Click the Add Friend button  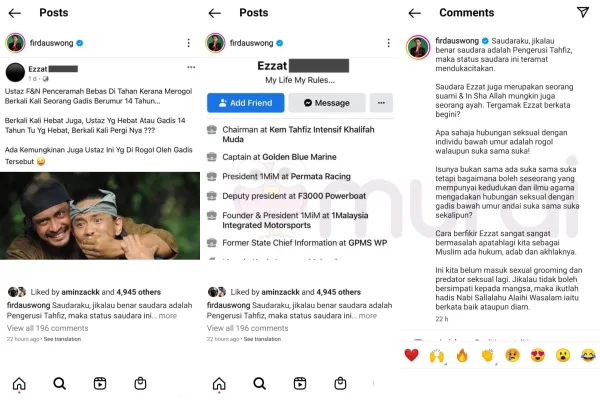tap(246, 103)
